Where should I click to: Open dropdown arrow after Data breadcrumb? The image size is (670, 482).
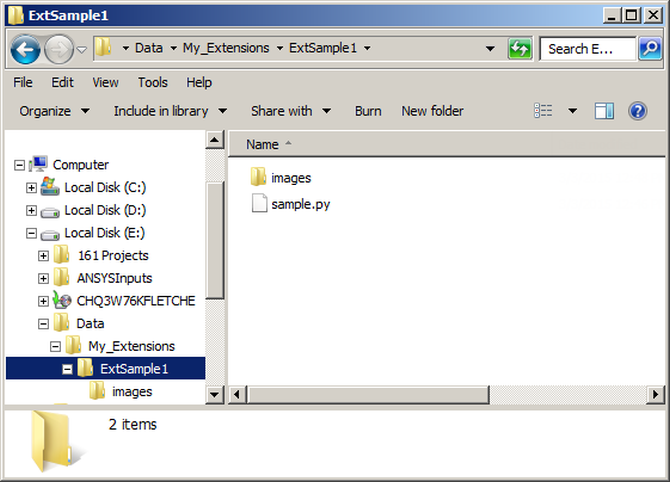[173, 48]
